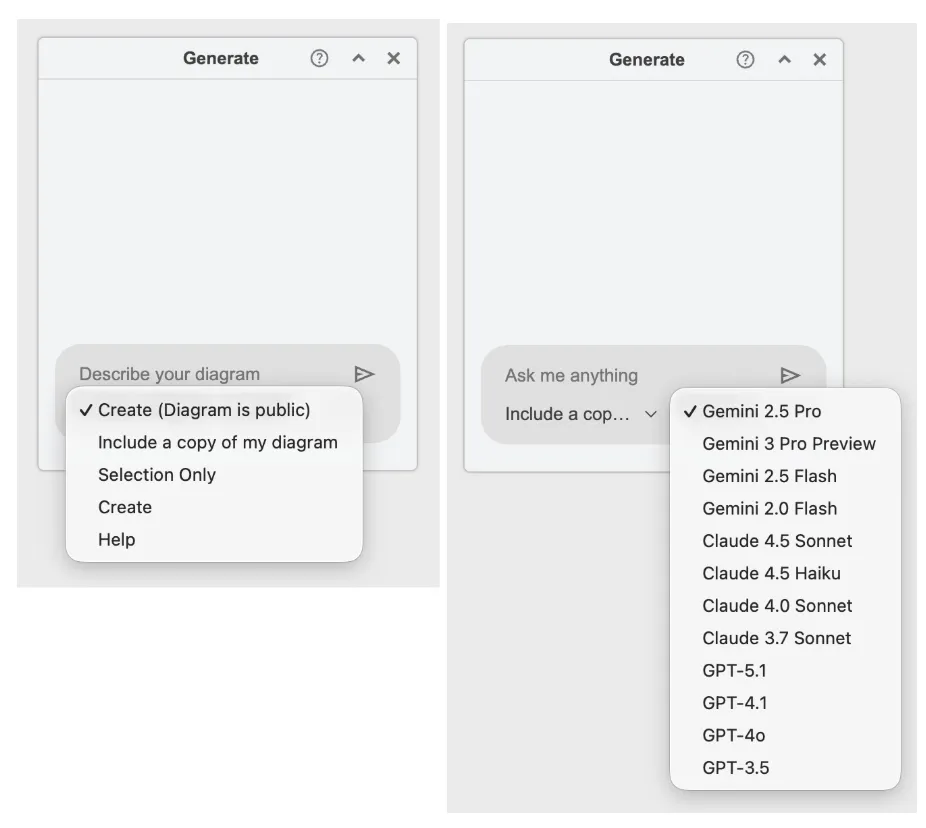Open the Include a copy dropdown chevron
926x828 pixels.
(x=651, y=413)
